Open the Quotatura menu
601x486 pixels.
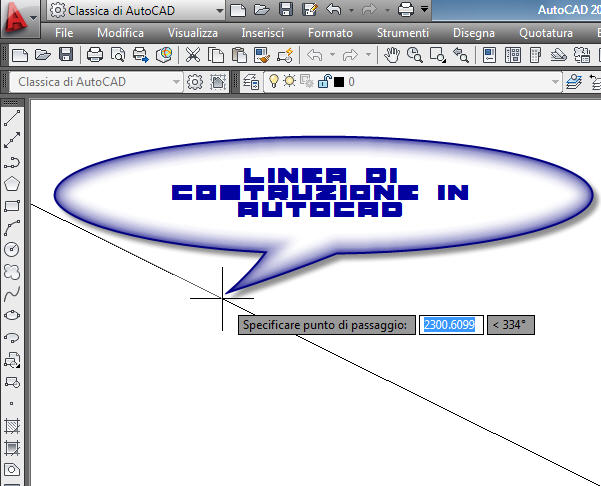[546, 33]
